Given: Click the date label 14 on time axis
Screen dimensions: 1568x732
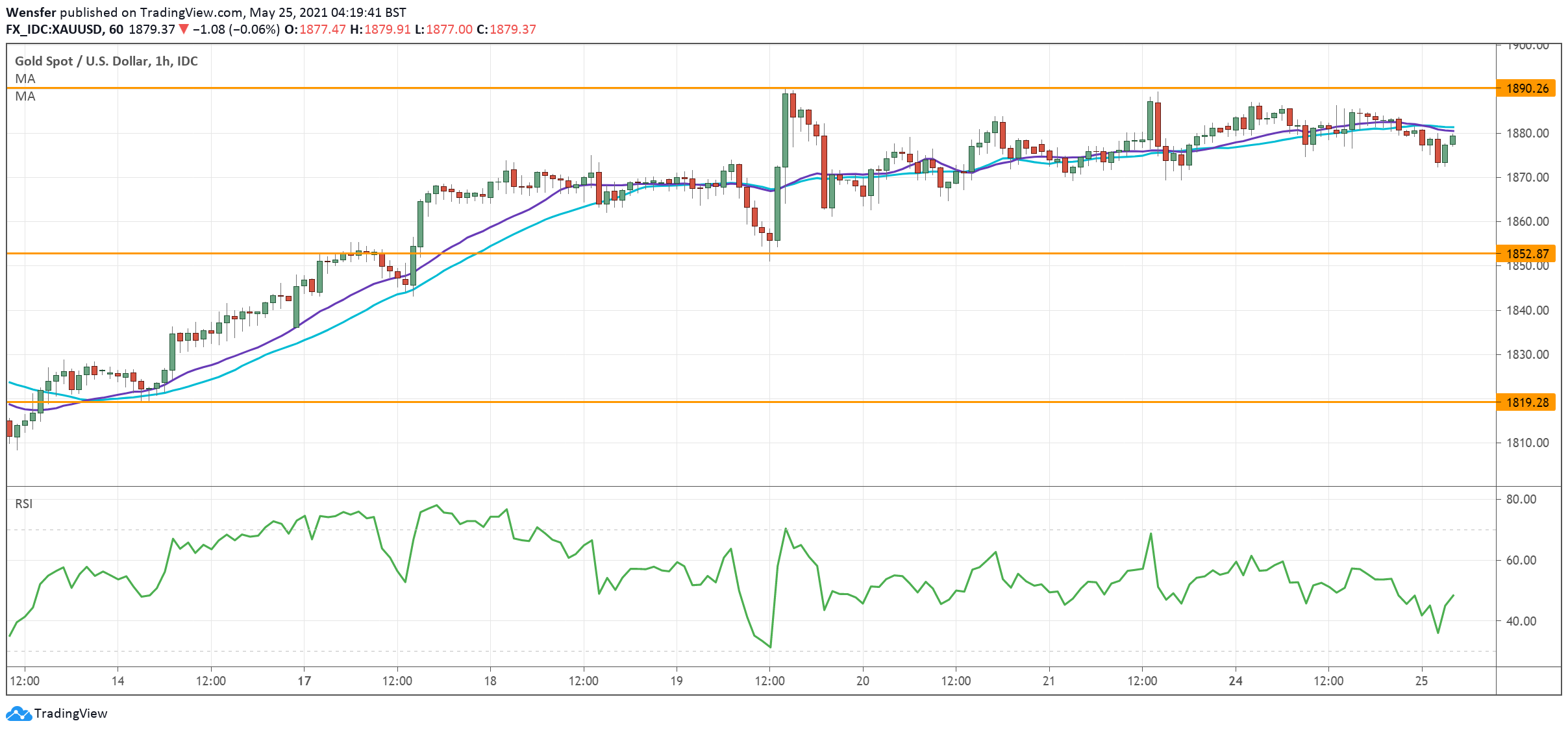Looking at the screenshot, I should click(118, 681).
